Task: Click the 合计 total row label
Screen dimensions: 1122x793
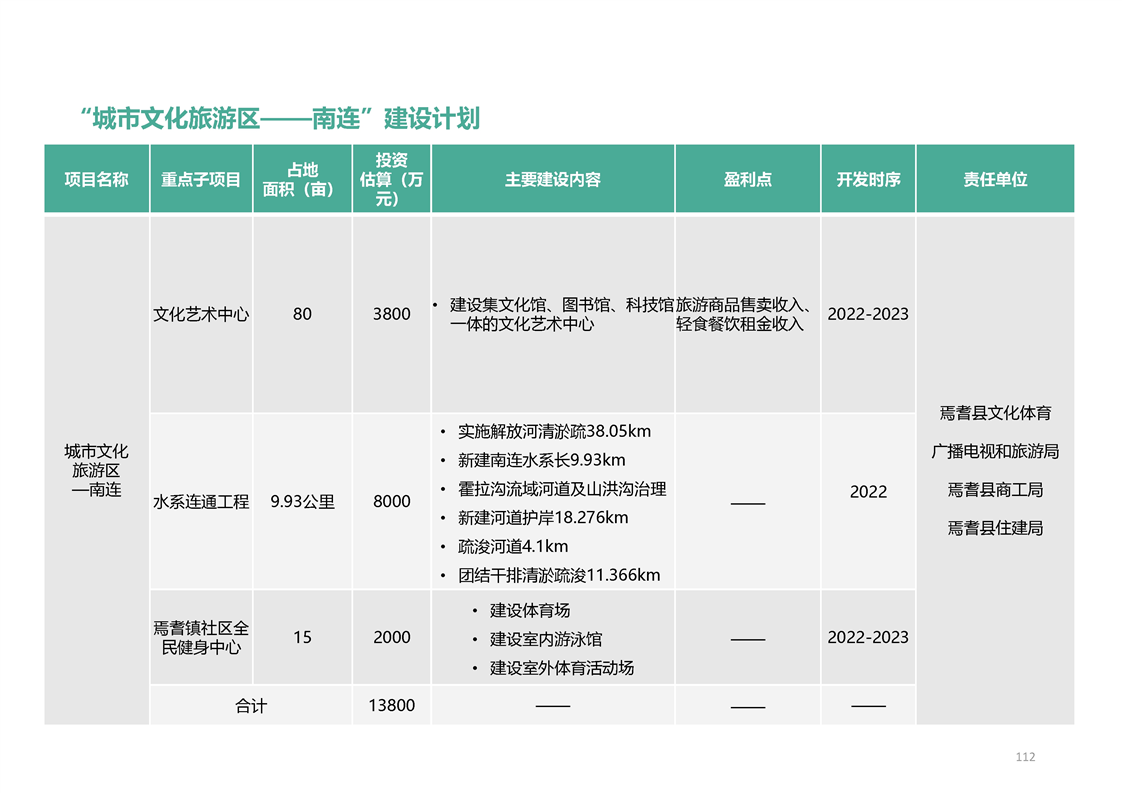Action: [251, 706]
